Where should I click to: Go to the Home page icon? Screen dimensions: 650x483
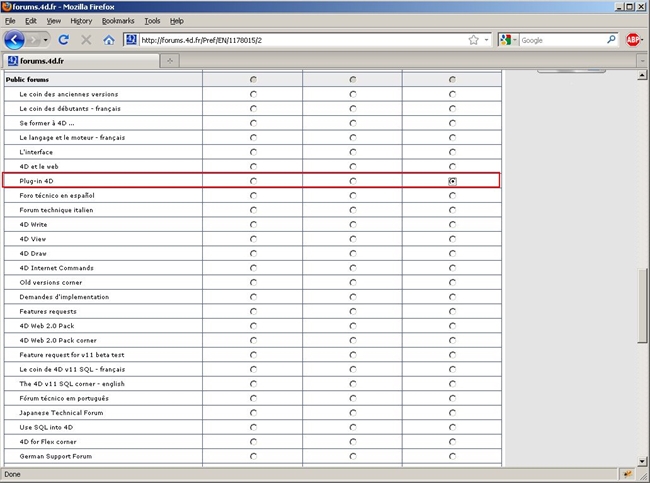click(108, 40)
